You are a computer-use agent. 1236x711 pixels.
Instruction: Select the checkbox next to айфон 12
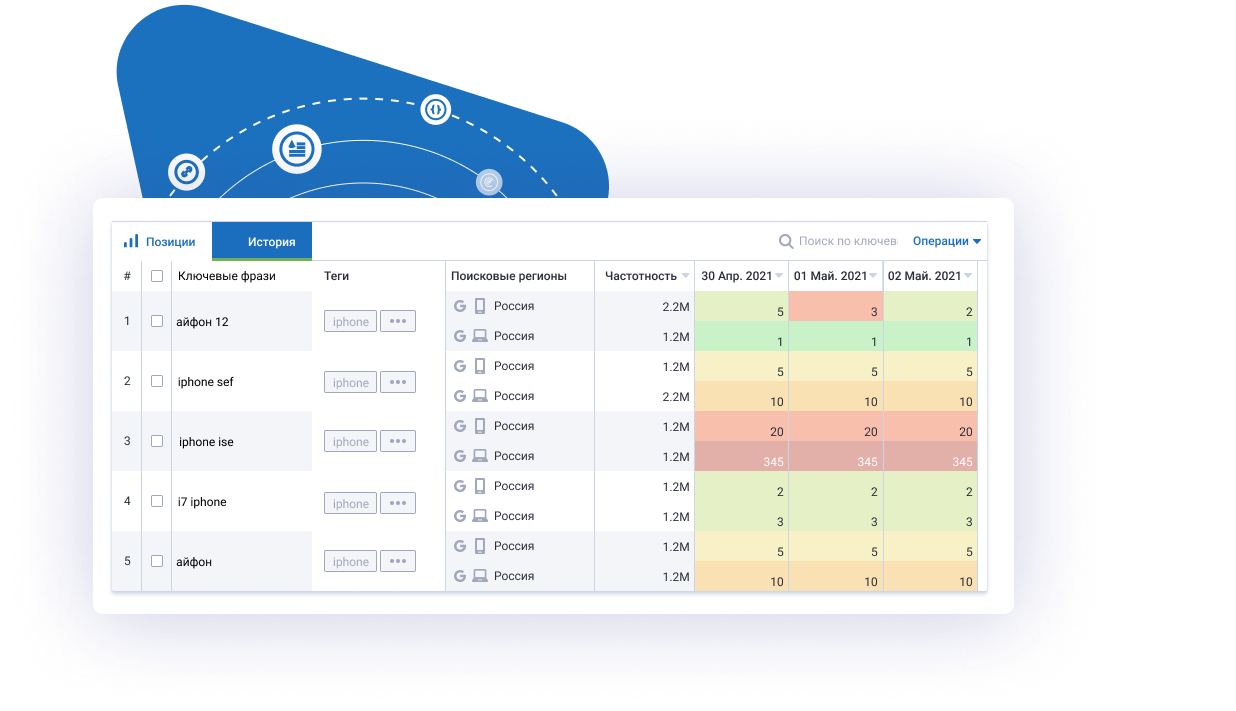tap(156, 321)
